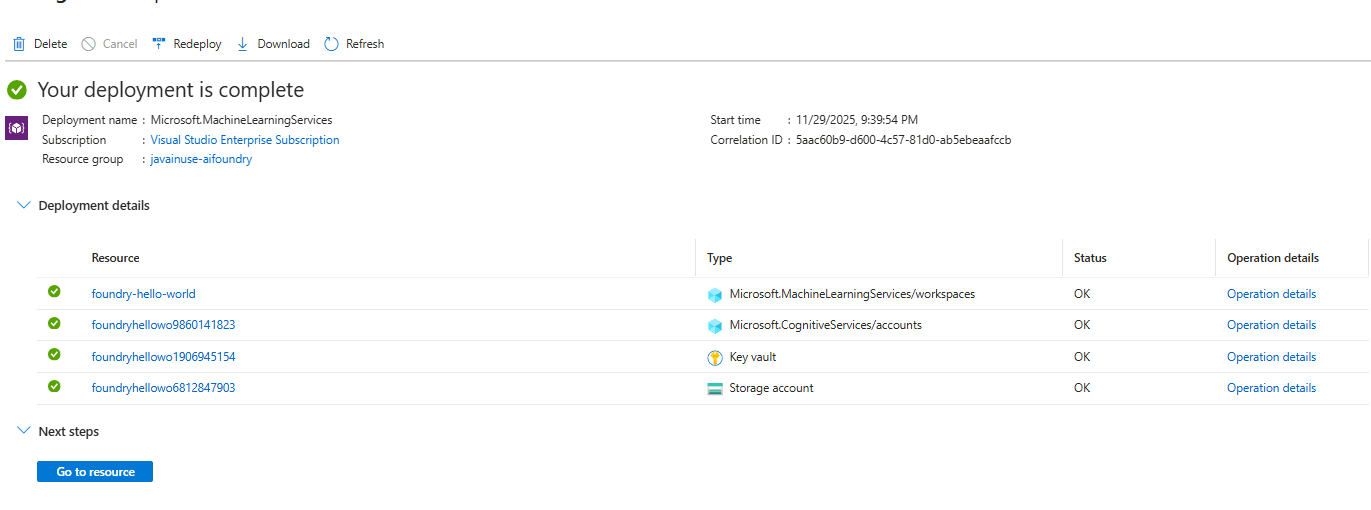Screen dimensions: 1371x510
Task: Click the Resource column header
Action: click(x=116, y=258)
